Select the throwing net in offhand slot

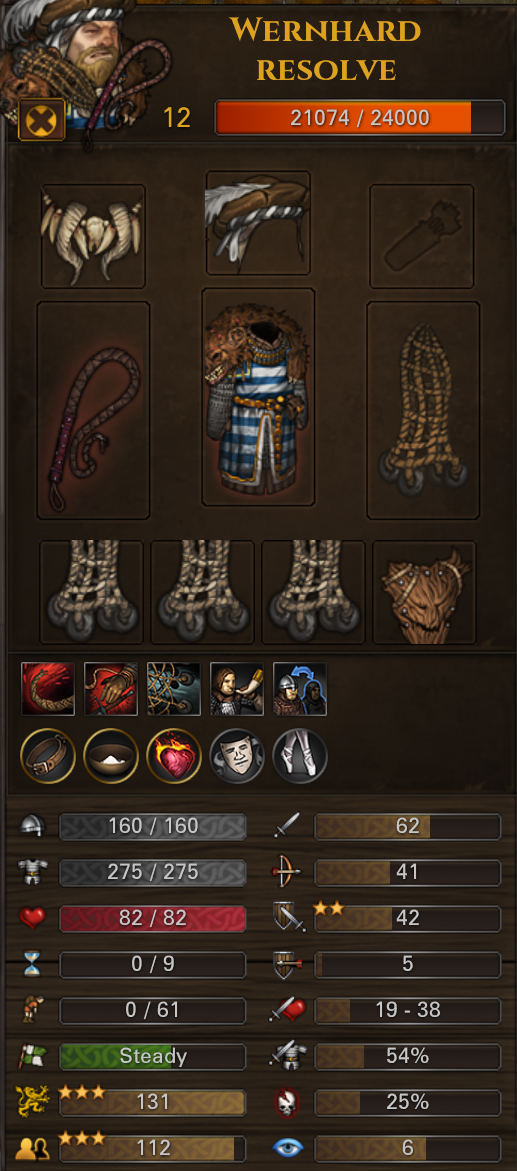click(x=423, y=410)
